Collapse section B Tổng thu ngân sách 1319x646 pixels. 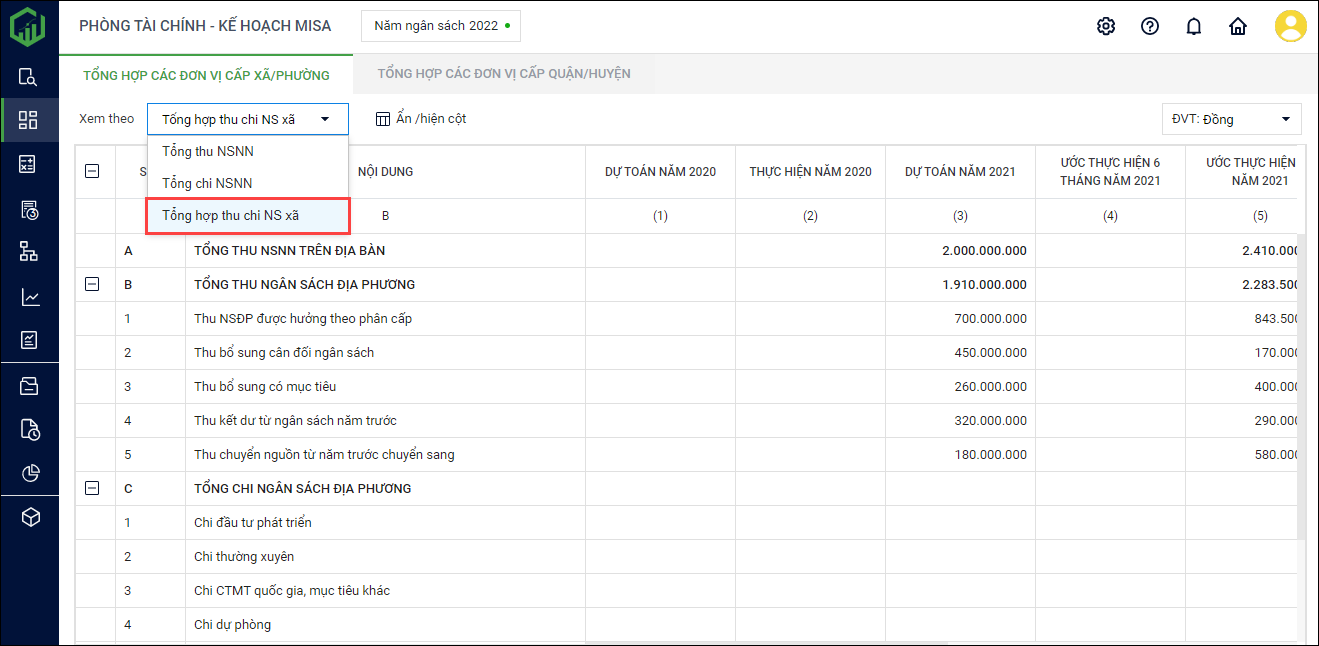tap(93, 285)
